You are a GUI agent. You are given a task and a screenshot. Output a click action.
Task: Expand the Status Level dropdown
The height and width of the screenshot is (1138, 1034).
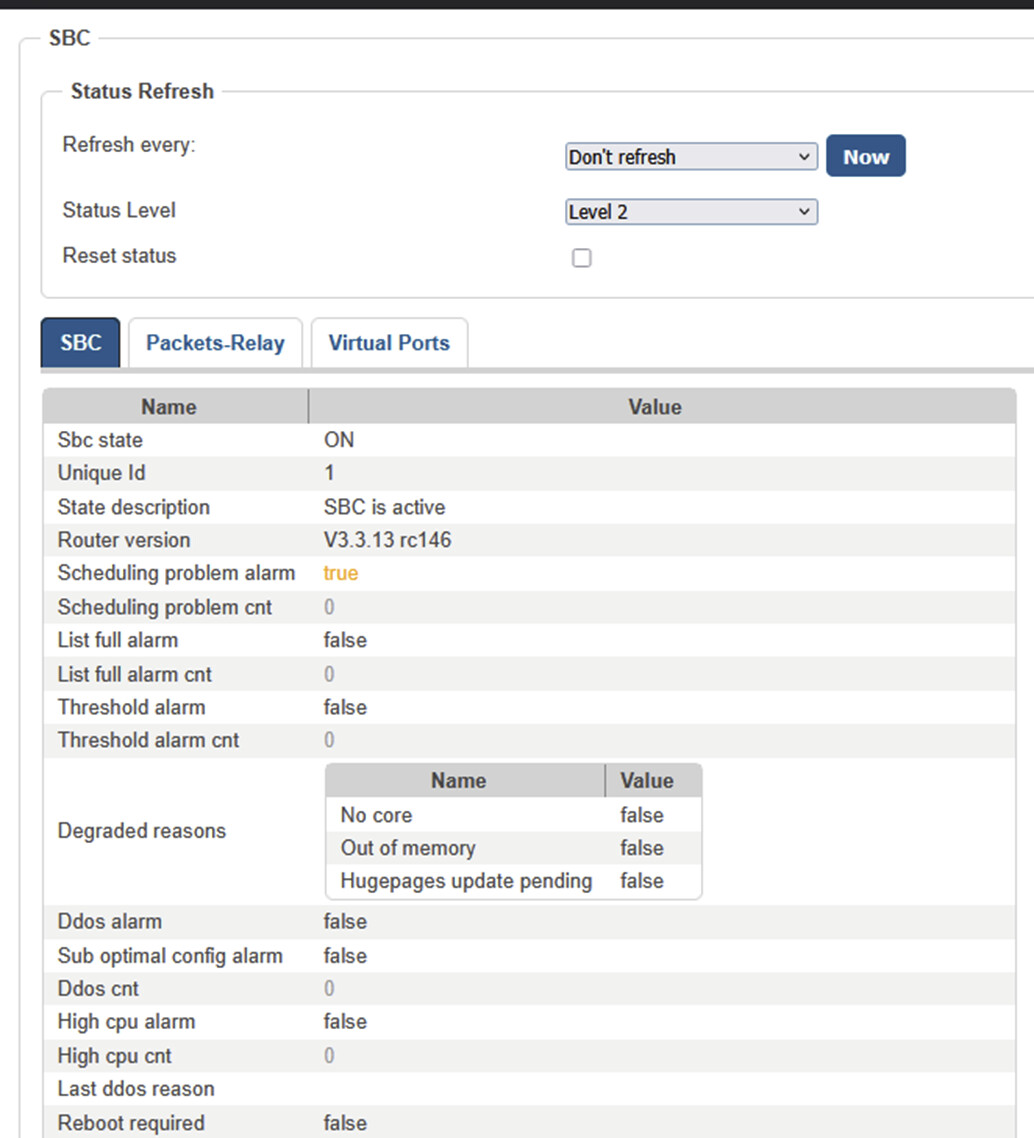tap(691, 212)
